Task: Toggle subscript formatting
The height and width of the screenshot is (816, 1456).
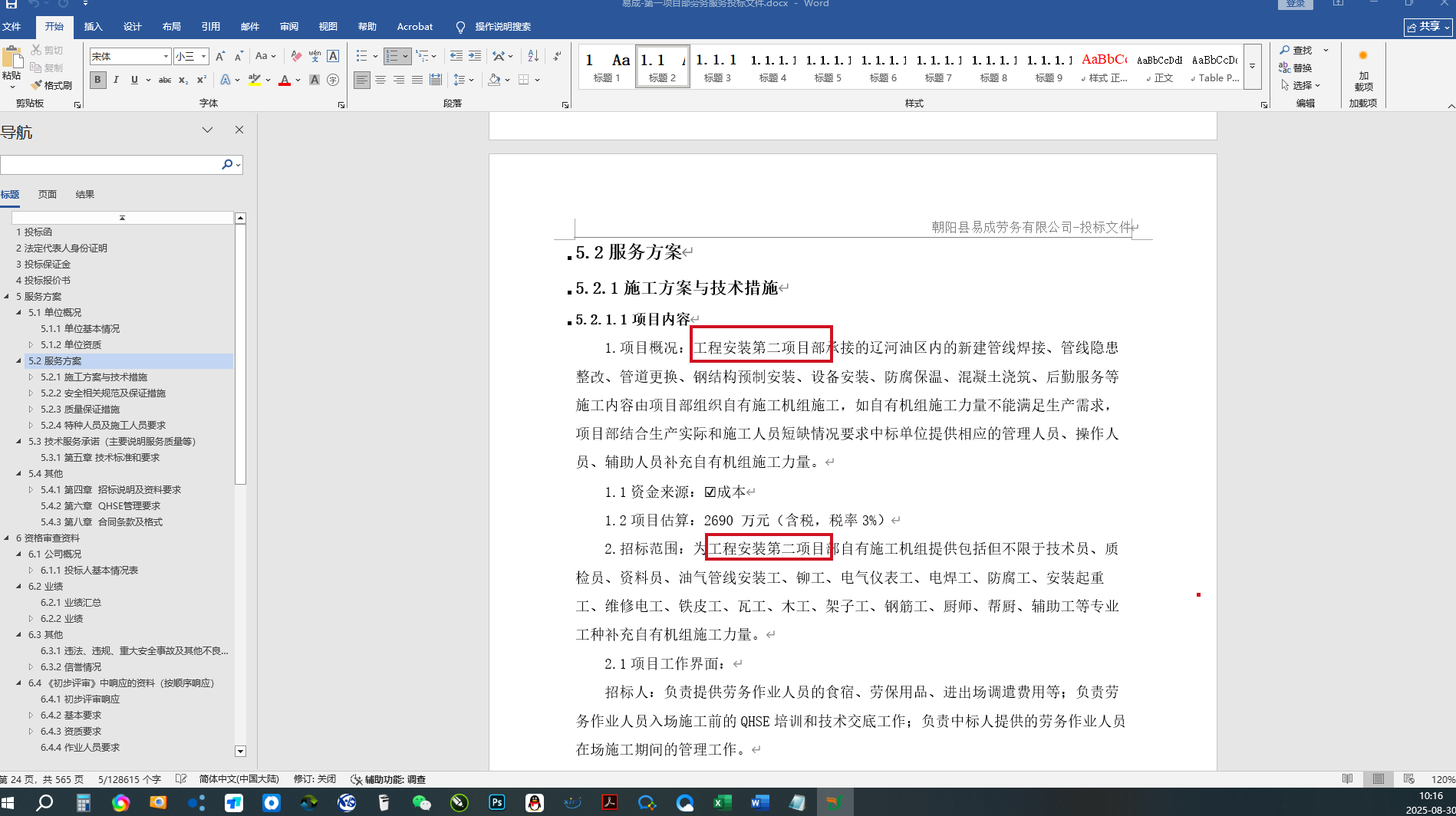Action: coord(183,80)
